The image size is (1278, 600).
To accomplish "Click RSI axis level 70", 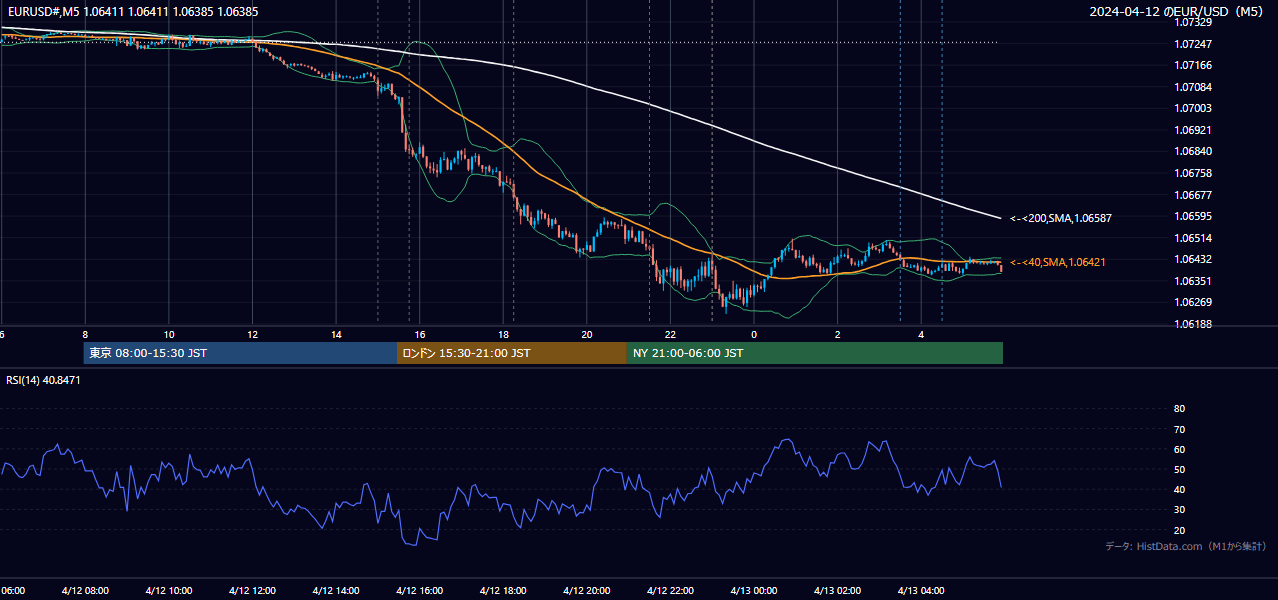I will [x=1179, y=429].
